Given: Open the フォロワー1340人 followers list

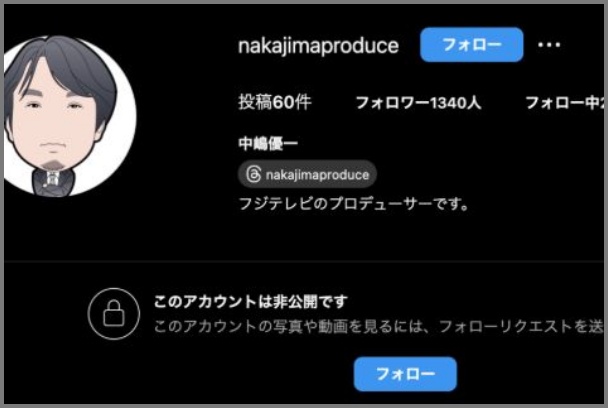Looking at the screenshot, I should point(418,103).
